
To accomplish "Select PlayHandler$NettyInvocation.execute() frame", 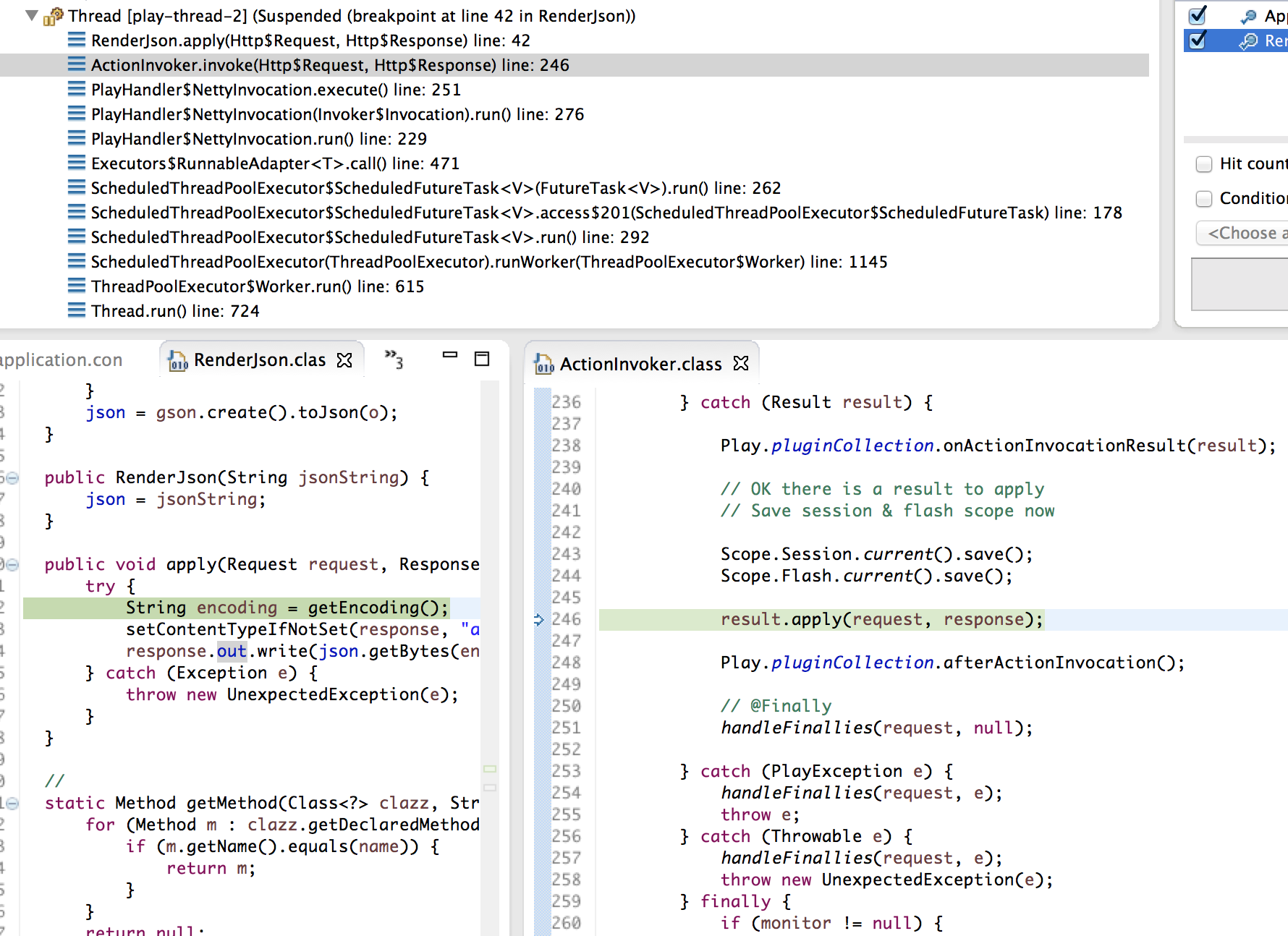I will [x=276, y=90].
